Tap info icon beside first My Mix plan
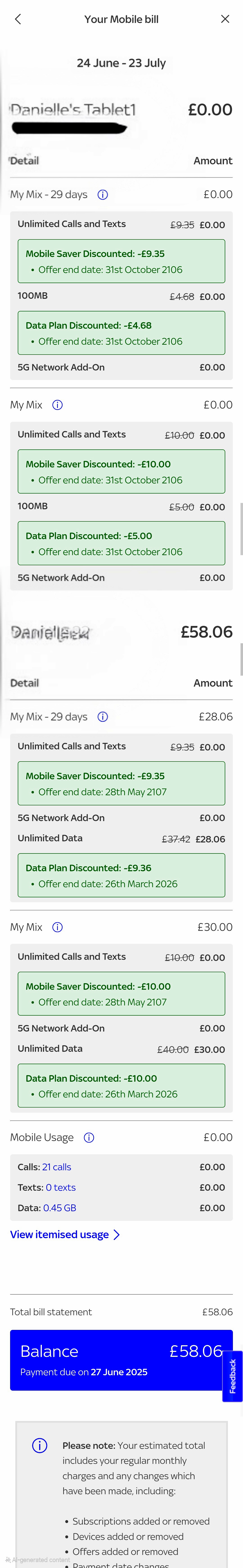The height and width of the screenshot is (1568, 243). pos(57,404)
